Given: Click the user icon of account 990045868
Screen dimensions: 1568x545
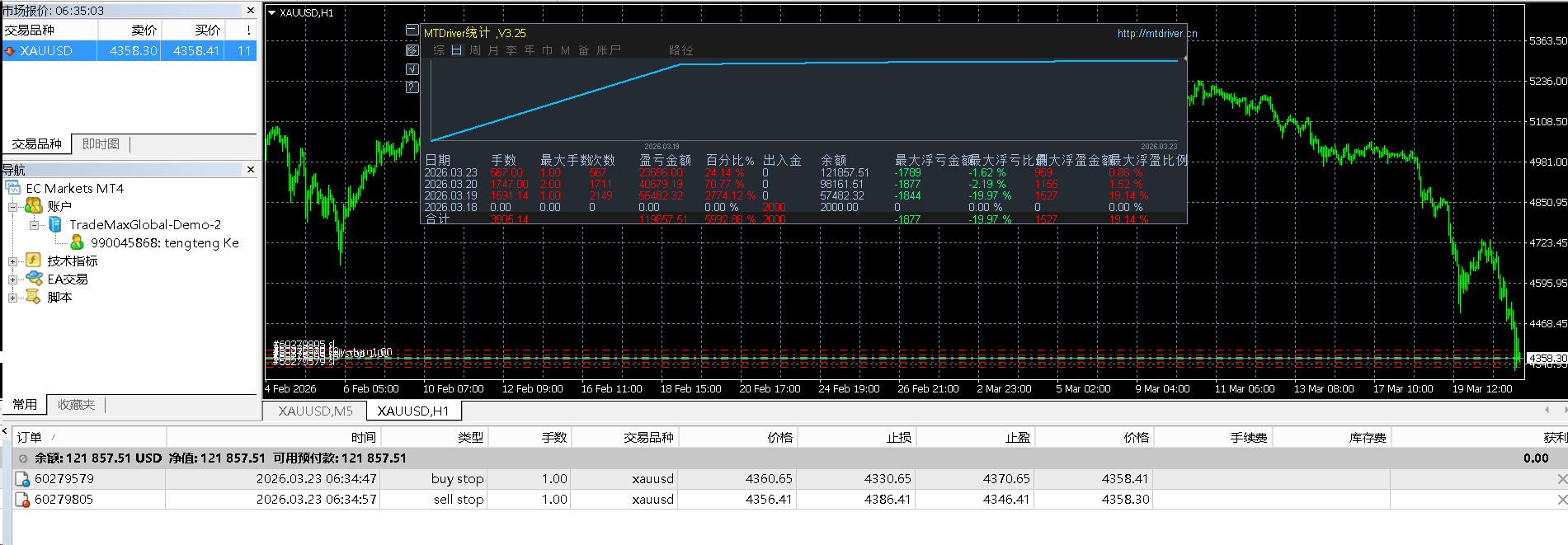Looking at the screenshot, I should (77, 242).
